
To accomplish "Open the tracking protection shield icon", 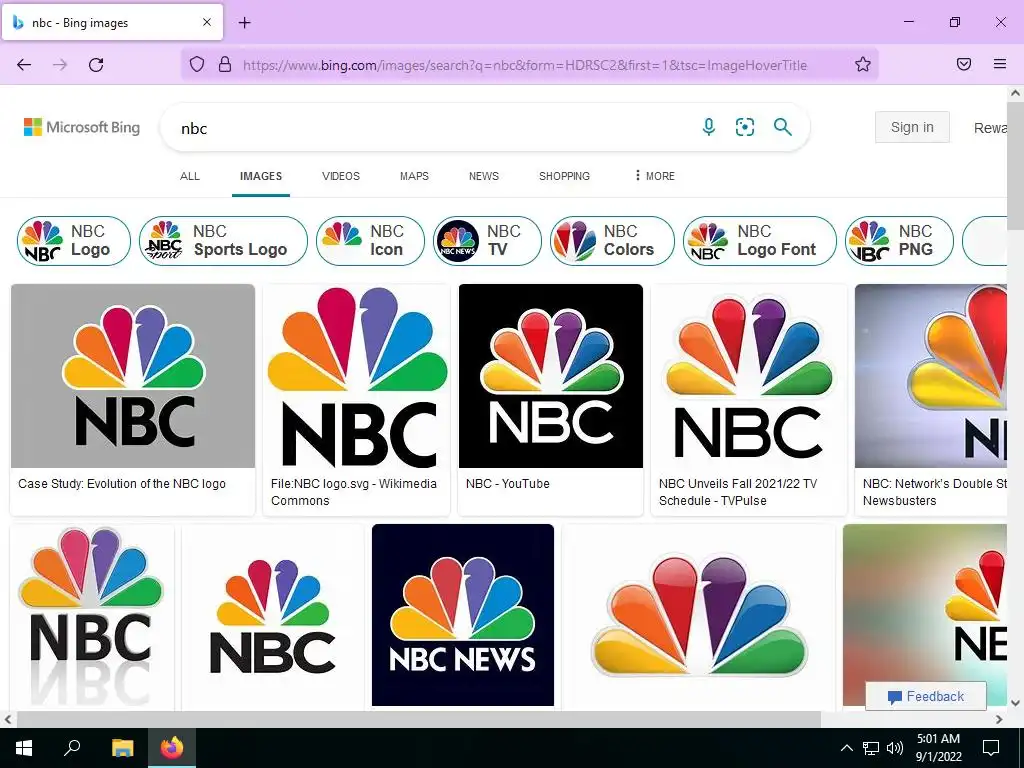I will point(197,65).
